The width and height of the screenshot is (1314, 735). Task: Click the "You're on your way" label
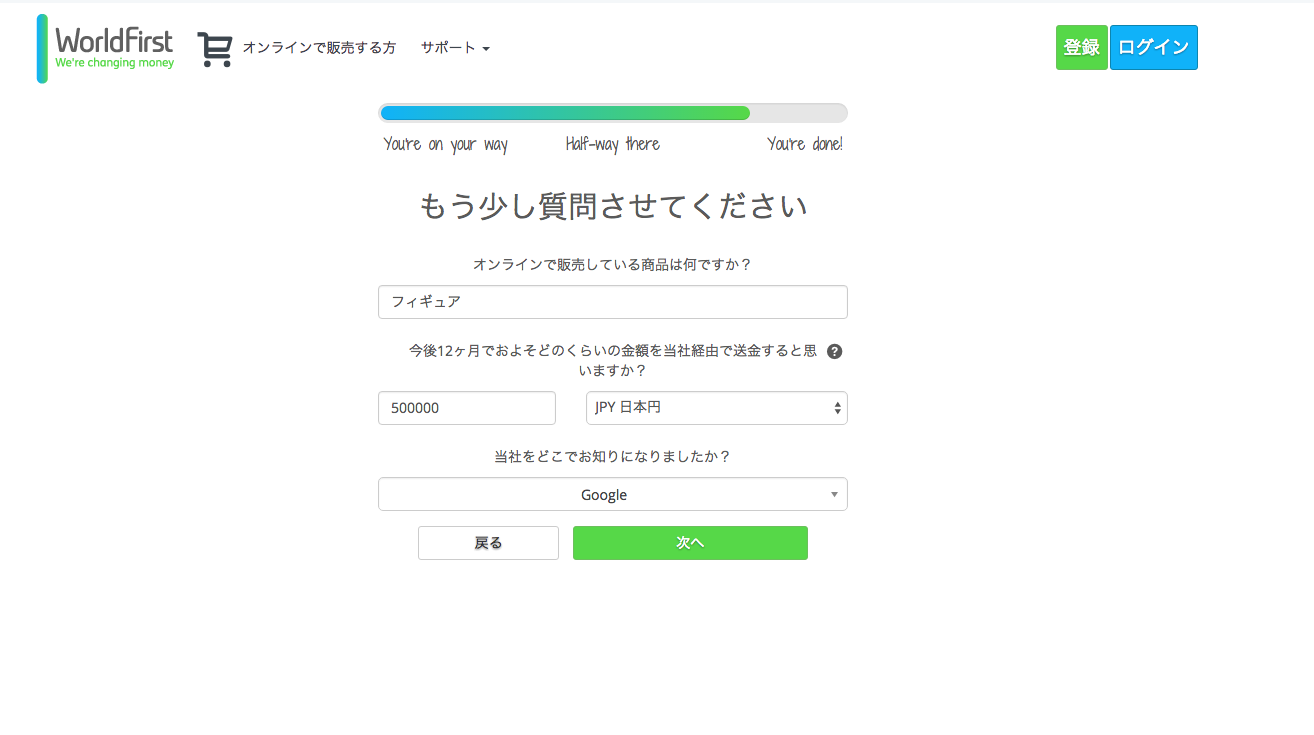tap(446, 145)
